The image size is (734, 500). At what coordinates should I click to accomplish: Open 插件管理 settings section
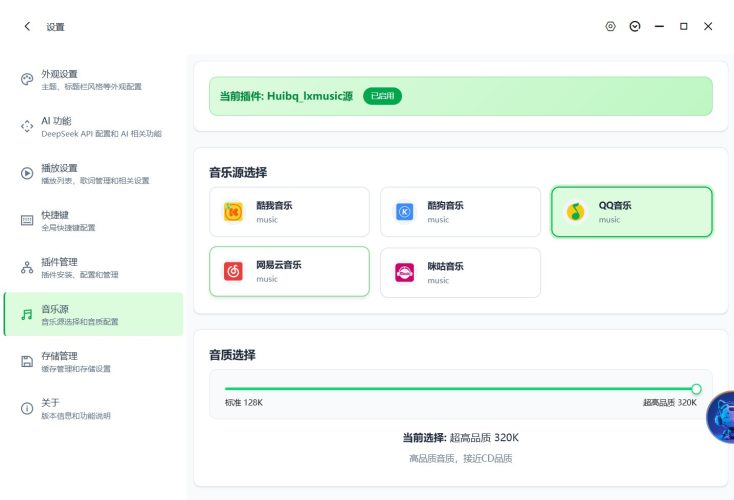[93, 267]
